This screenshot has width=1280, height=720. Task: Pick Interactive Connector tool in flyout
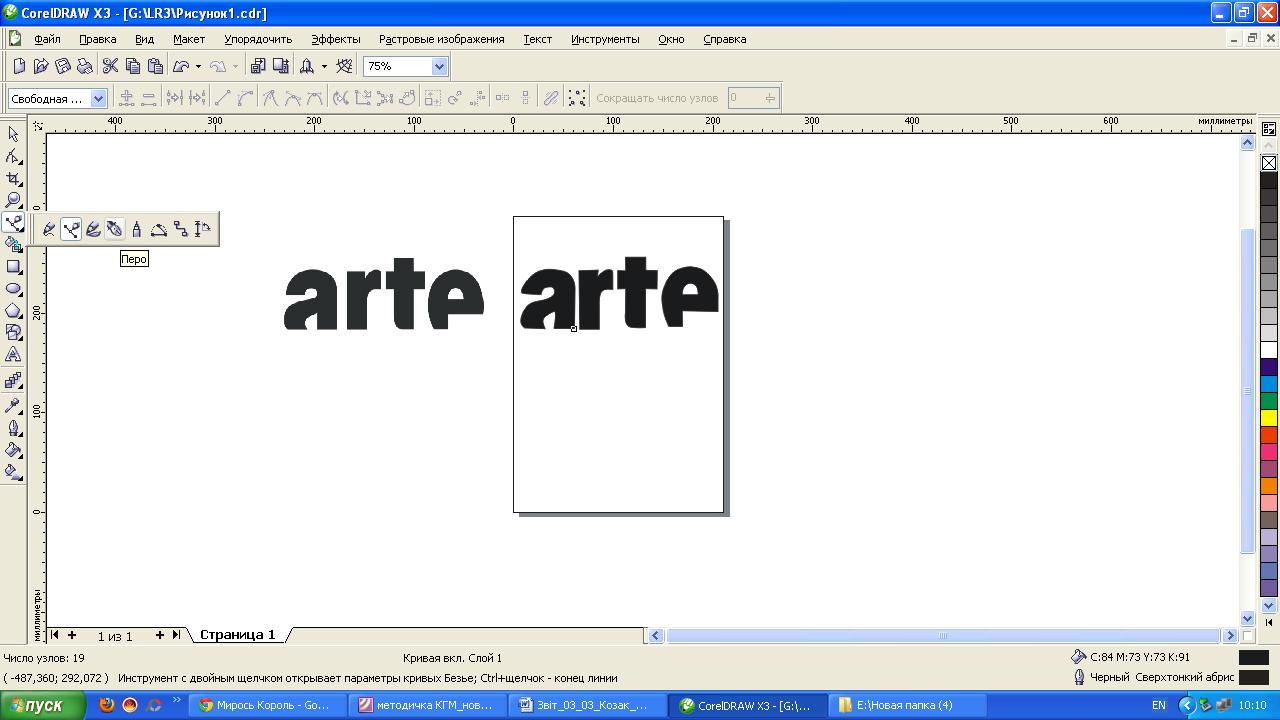point(181,229)
